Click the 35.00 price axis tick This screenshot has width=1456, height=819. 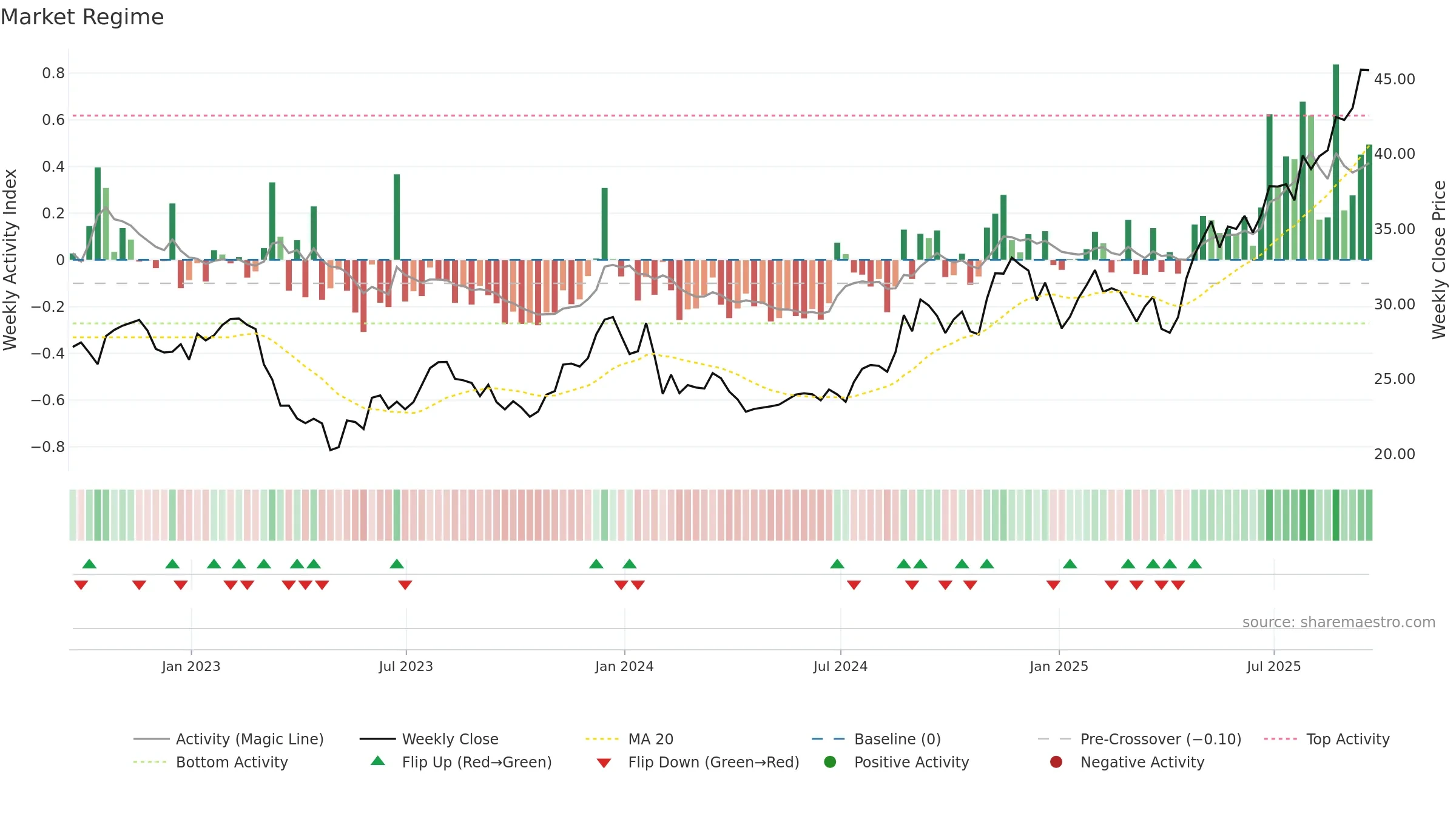click(x=1394, y=229)
